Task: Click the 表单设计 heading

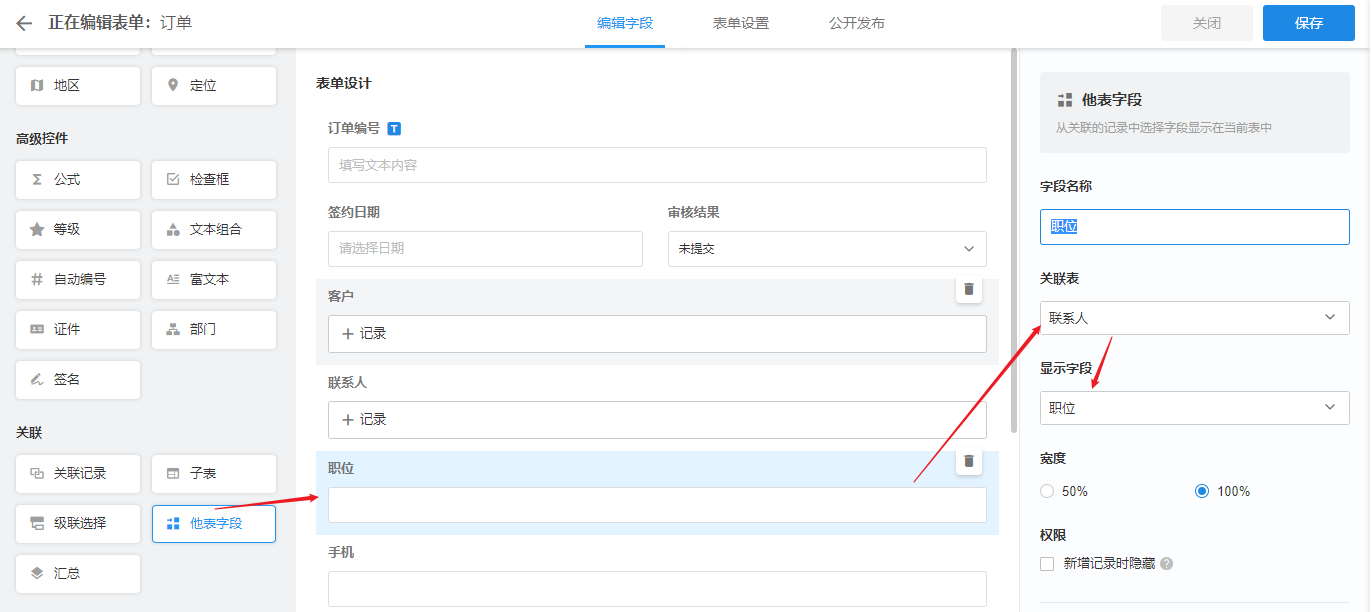Action: 344,84
